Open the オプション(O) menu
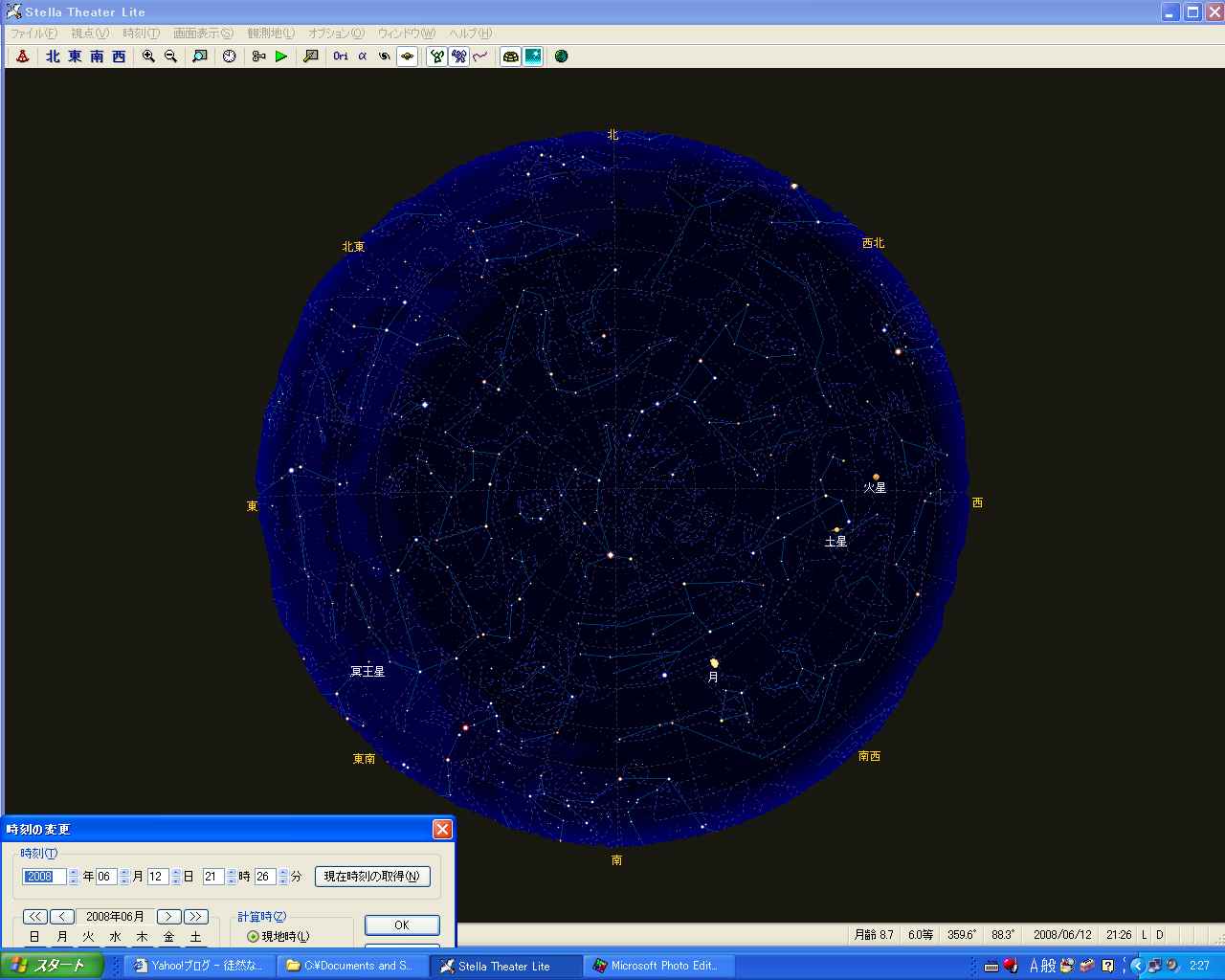The image size is (1225, 980). tap(336, 33)
